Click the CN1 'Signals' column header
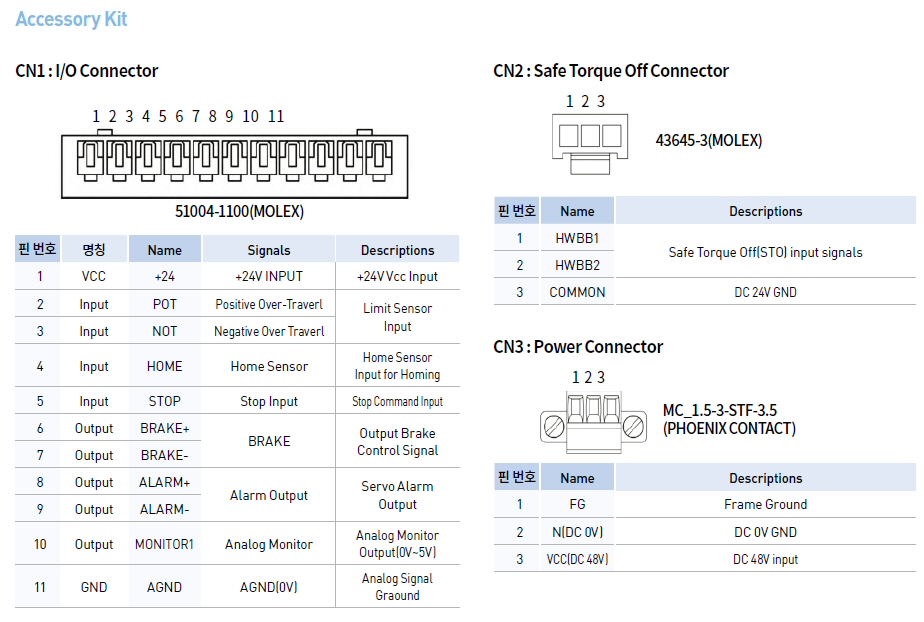 coord(269,250)
